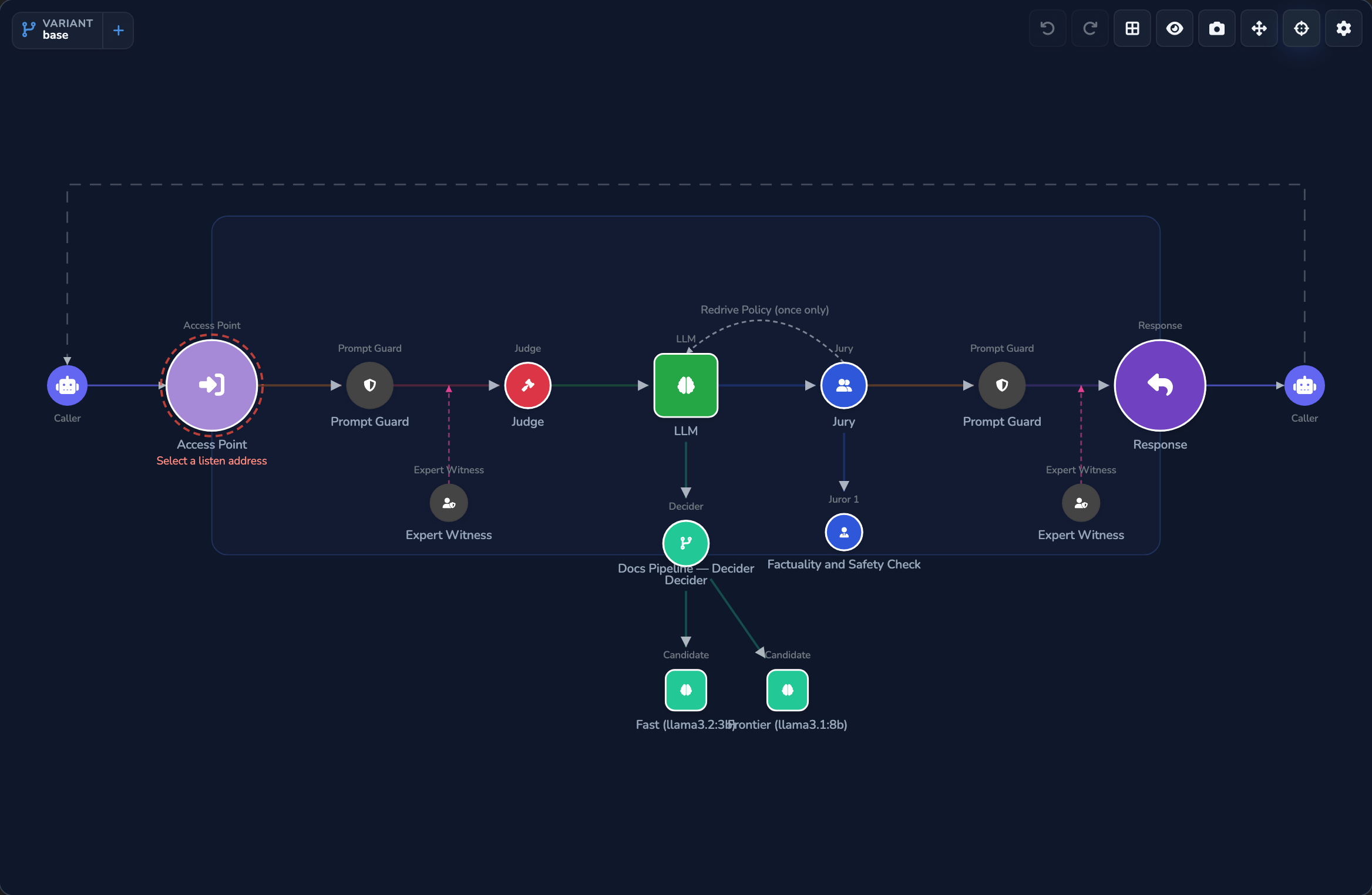Select the right Expert Witness node
The height and width of the screenshot is (895, 1372).
click(1081, 503)
